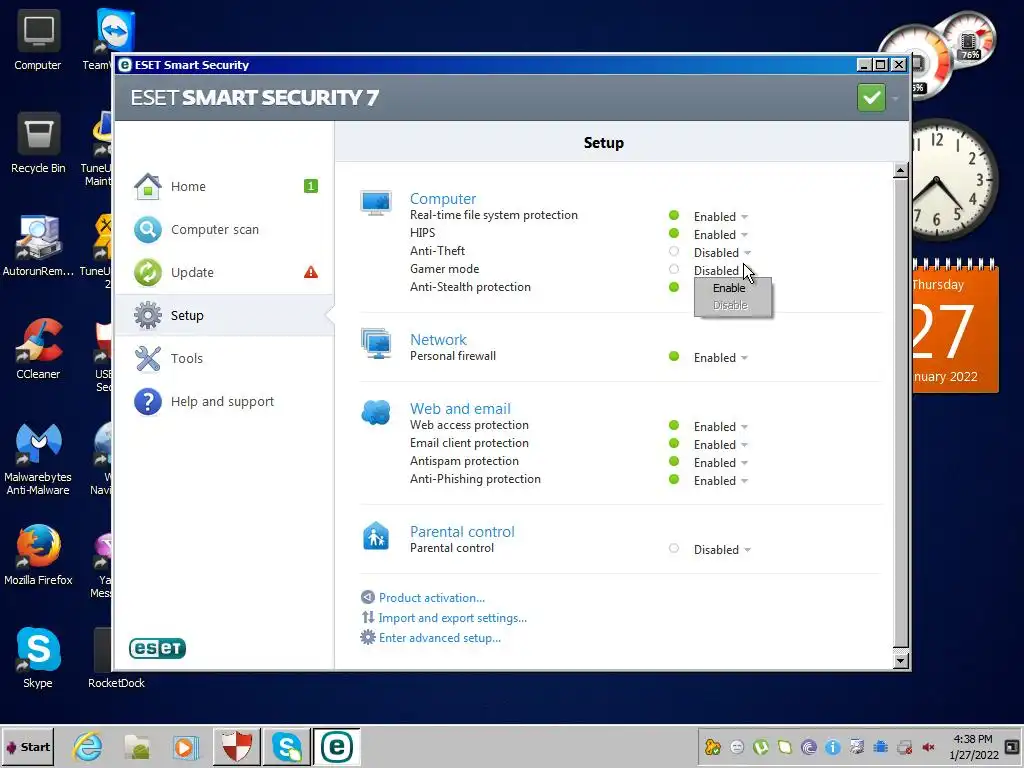Image resolution: width=1024 pixels, height=768 pixels.
Task: Open Skype desktop icon
Action: tap(38, 658)
